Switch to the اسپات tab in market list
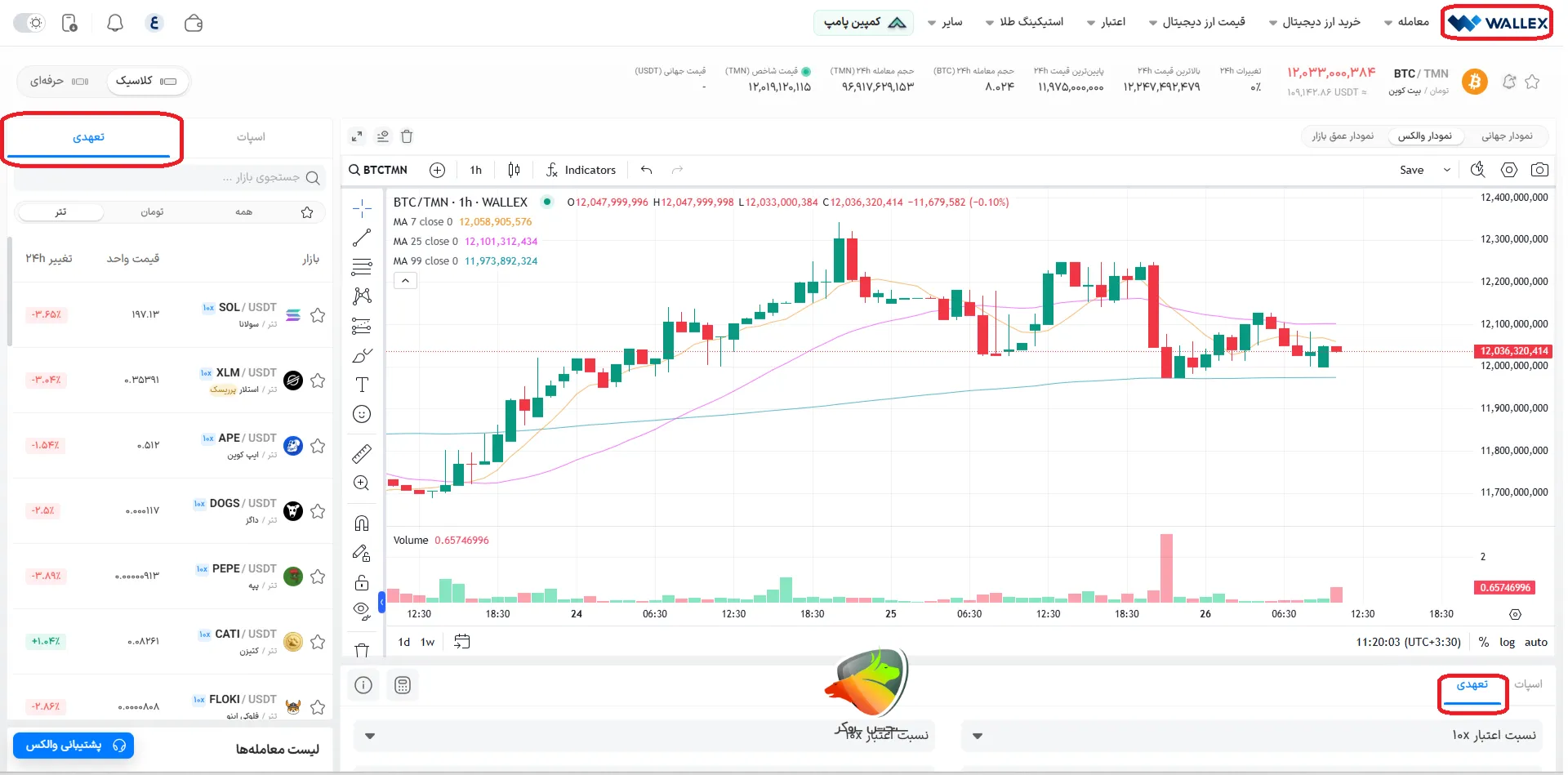 click(x=252, y=137)
